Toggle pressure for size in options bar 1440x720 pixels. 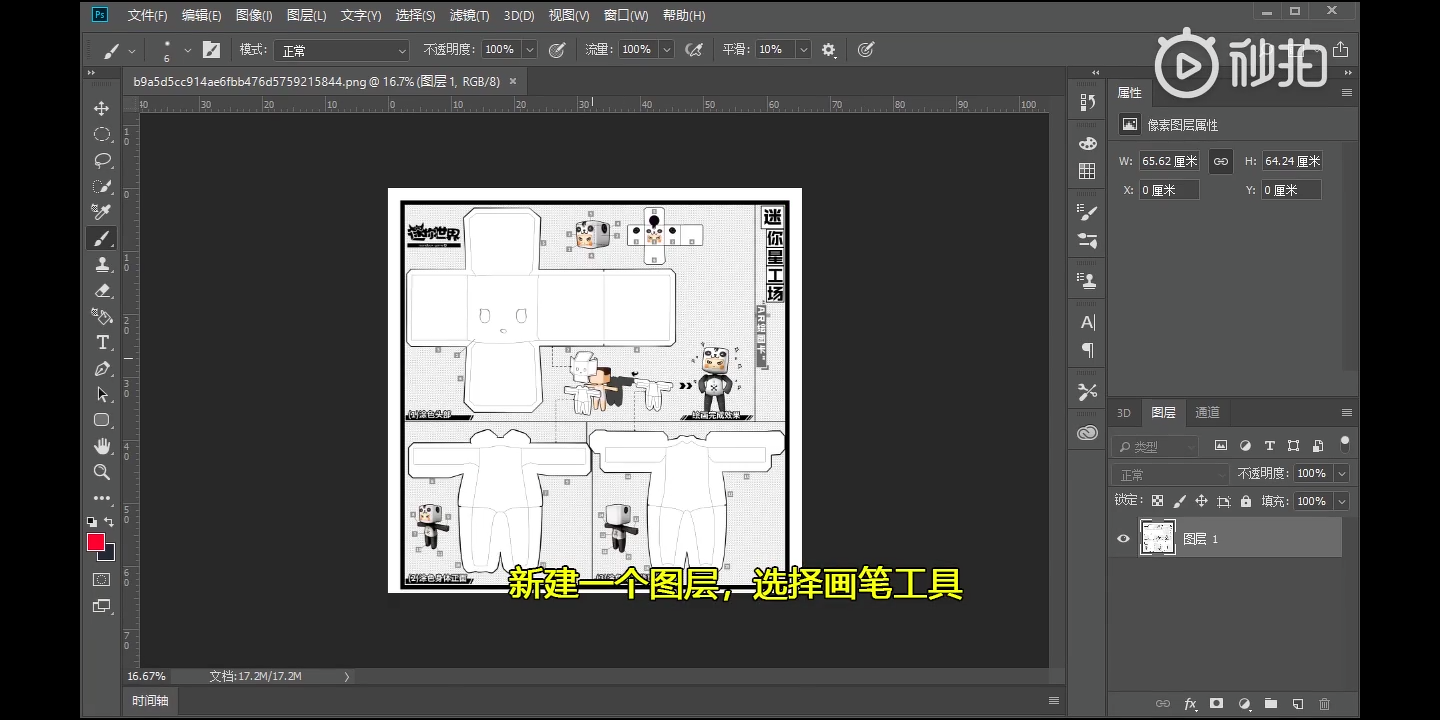866,49
